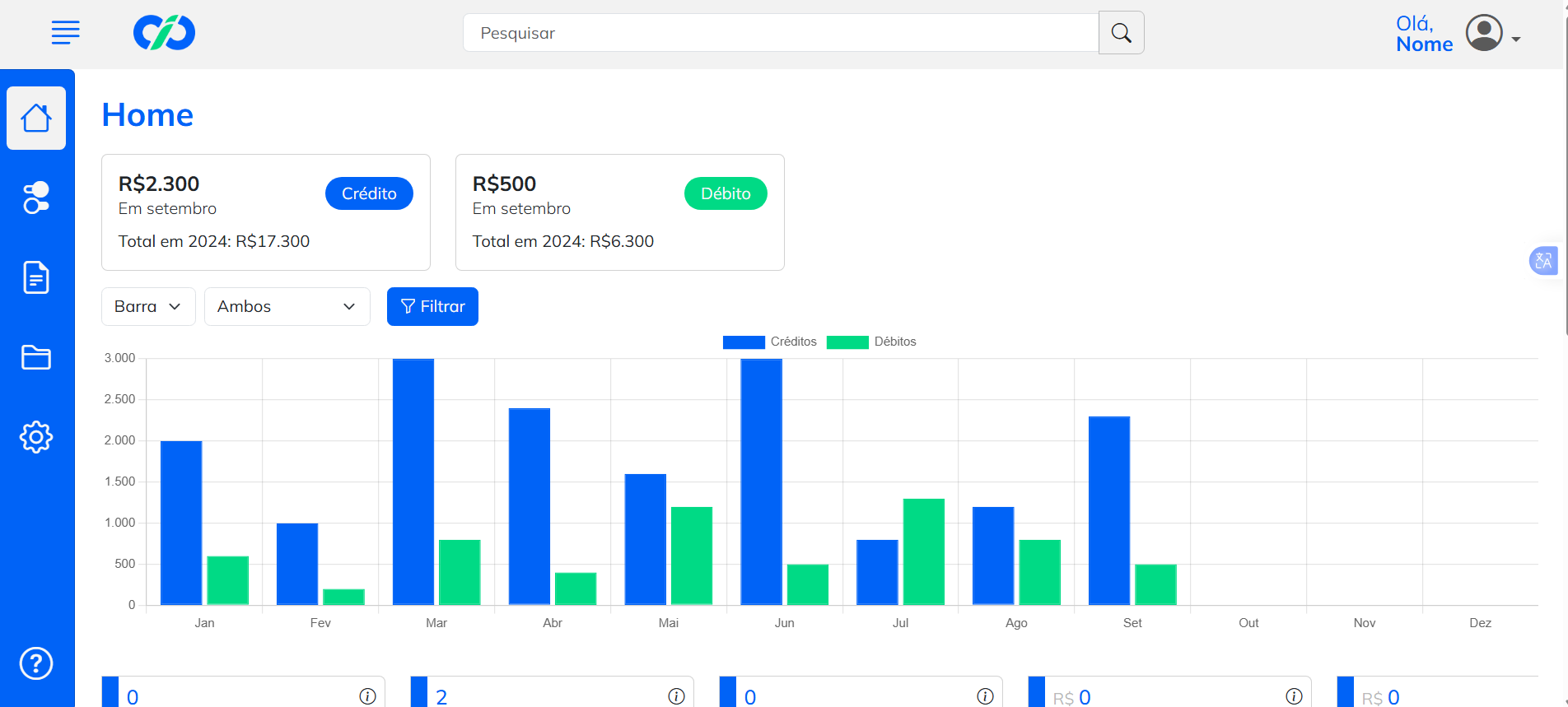Click the magnifier search button
Screen dimensions: 1568x707
click(1121, 33)
